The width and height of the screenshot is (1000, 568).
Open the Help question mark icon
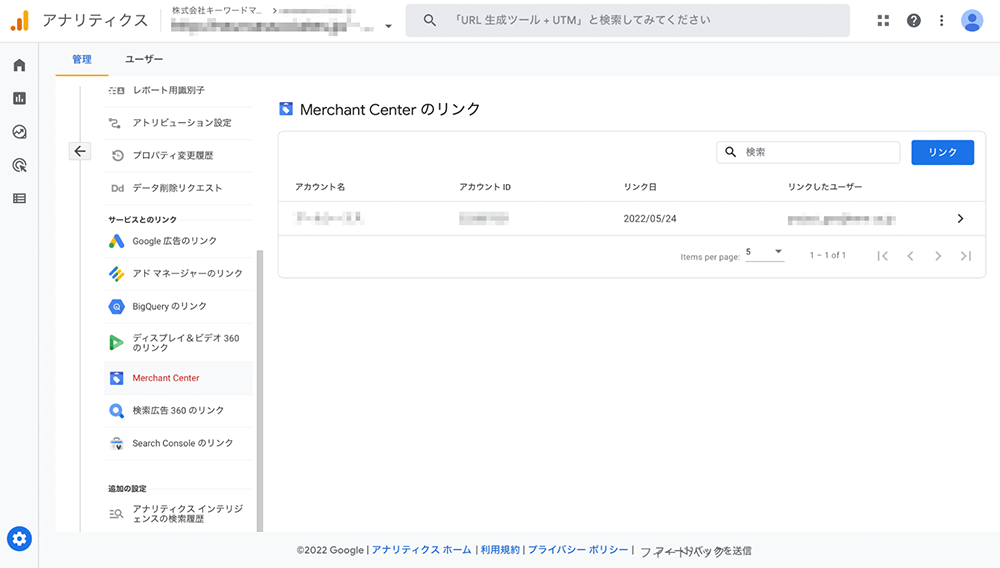[914, 20]
